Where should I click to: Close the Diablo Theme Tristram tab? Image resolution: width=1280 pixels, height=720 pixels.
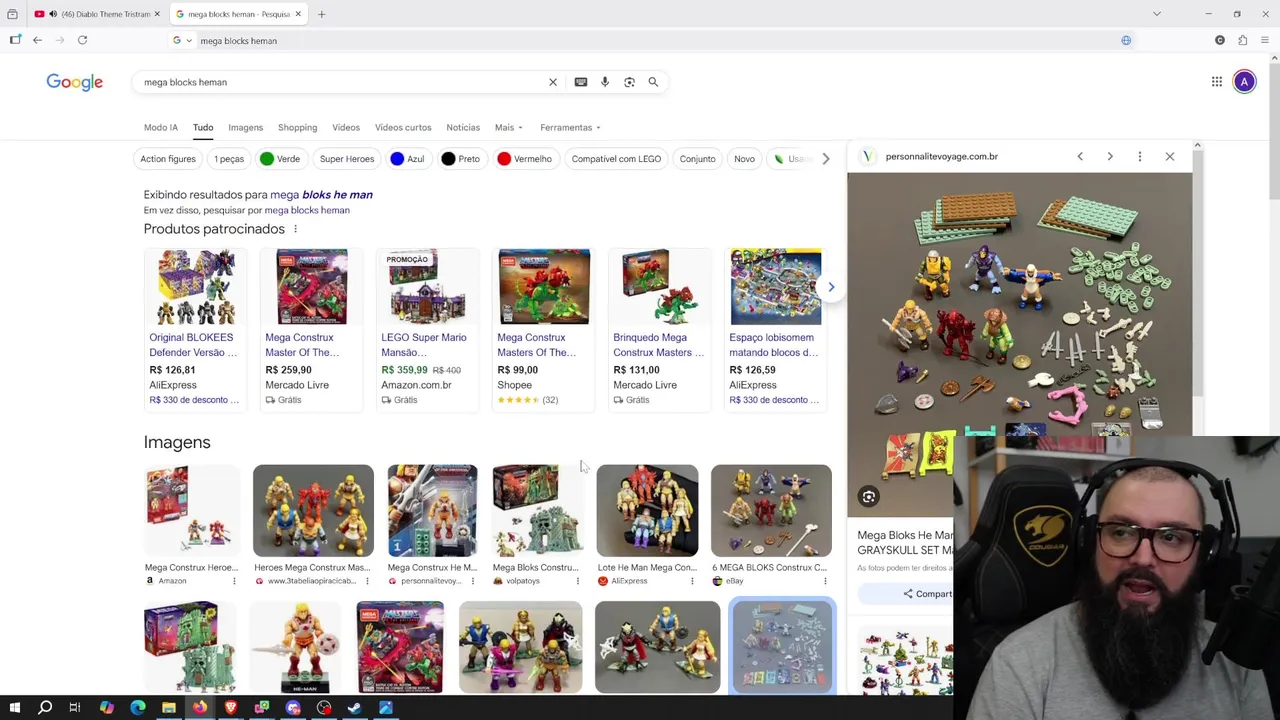pyautogui.click(x=157, y=14)
